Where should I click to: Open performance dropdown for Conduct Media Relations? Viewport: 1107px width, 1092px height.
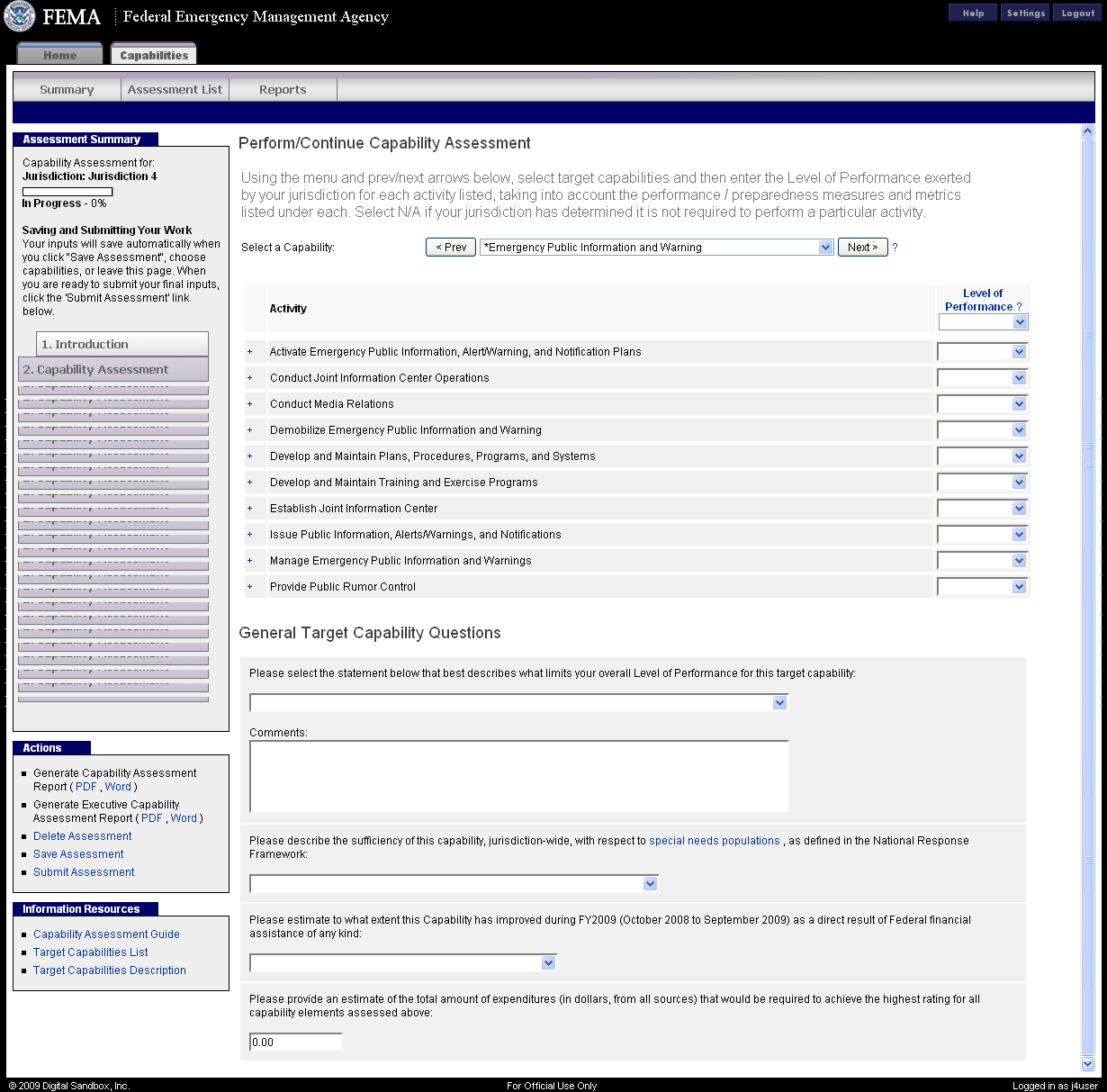[982, 404]
